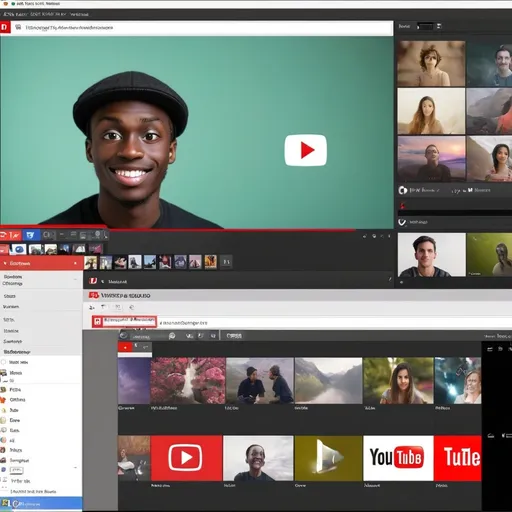Click the olive tile with a golden play arrow
Image resolution: width=512 pixels, height=512 pixels.
(328, 458)
